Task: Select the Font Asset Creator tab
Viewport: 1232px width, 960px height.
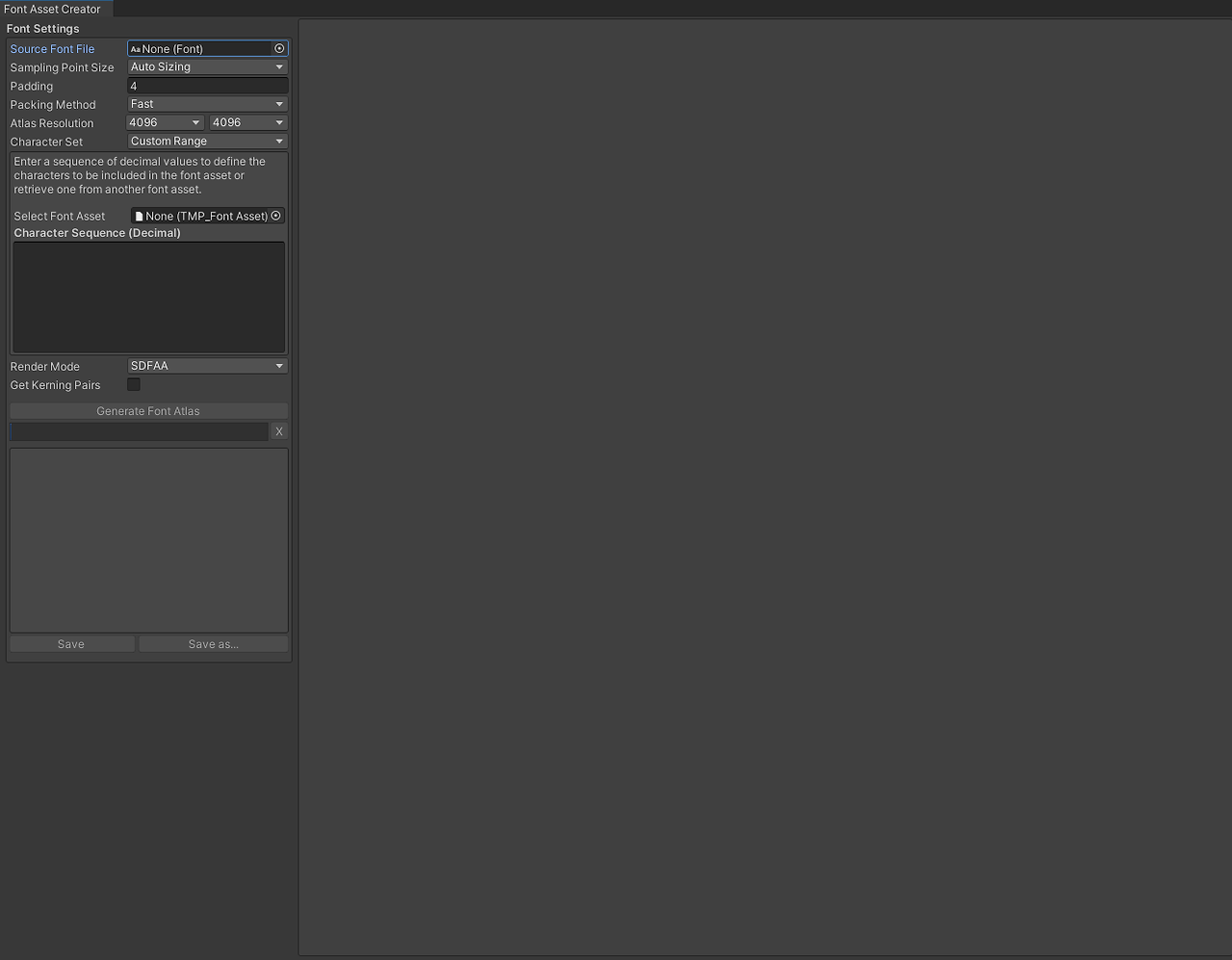Action: pyautogui.click(x=55, y=9)
